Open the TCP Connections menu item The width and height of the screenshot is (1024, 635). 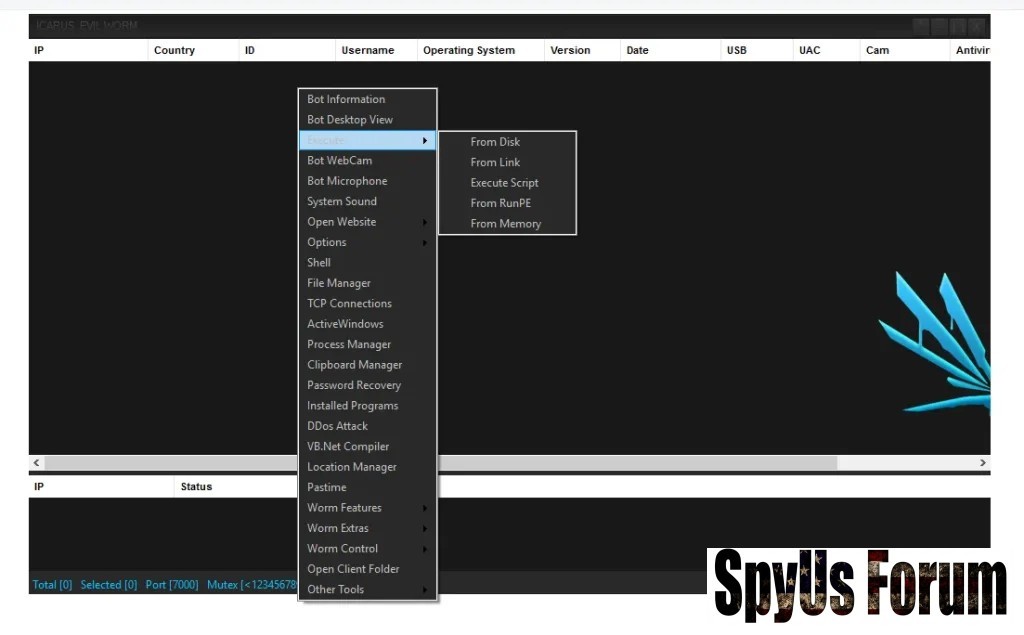[349, 304]
